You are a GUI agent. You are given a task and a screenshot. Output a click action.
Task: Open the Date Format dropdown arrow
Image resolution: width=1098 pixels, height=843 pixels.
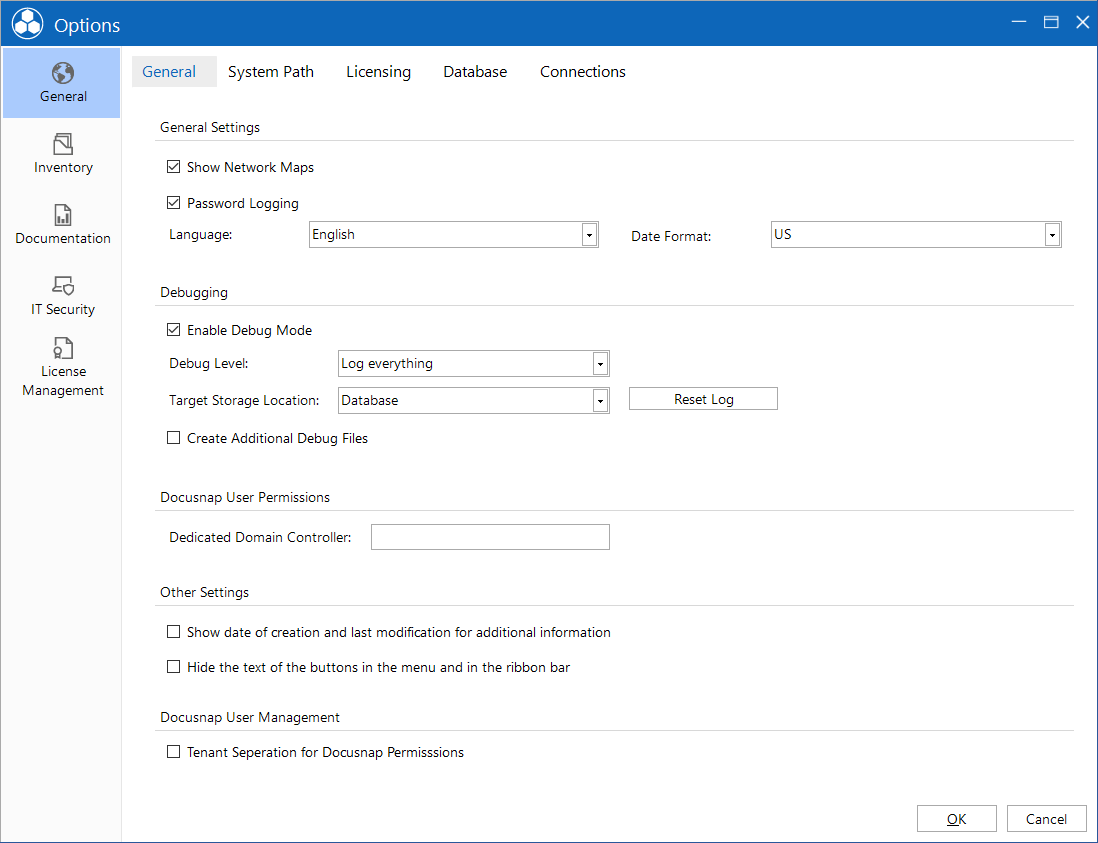click(1052, 235)
